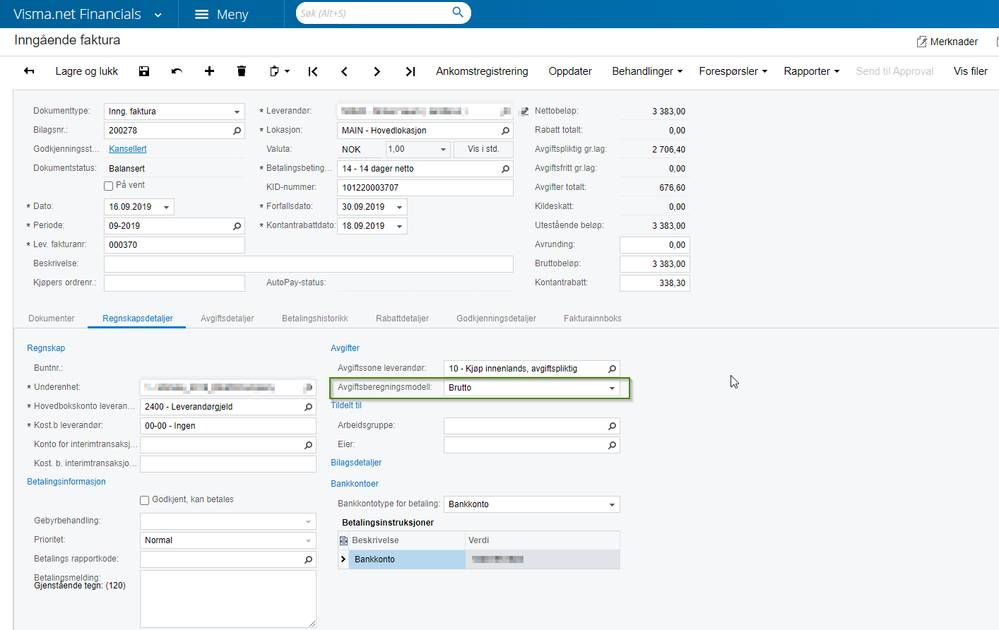Expand the Dokumenttype dropdown
Image resolution: width=999 pixels, height=630 pixels.
(237, 112)
